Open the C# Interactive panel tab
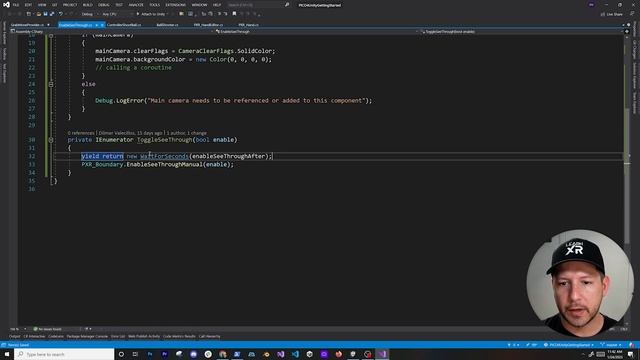Viewport: 640px width, 360px height. tap(34, 336)
